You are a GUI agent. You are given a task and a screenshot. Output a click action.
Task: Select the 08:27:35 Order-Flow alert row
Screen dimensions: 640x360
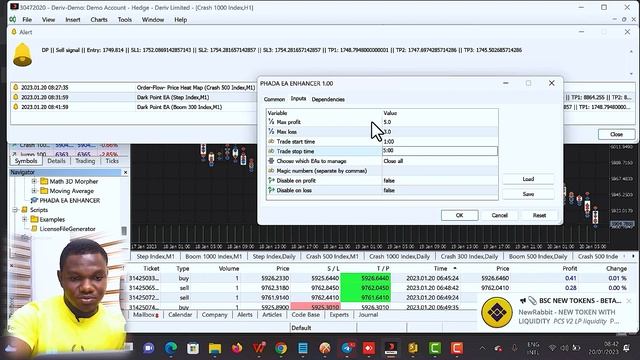pyautogui.click(x=134, y=87)
